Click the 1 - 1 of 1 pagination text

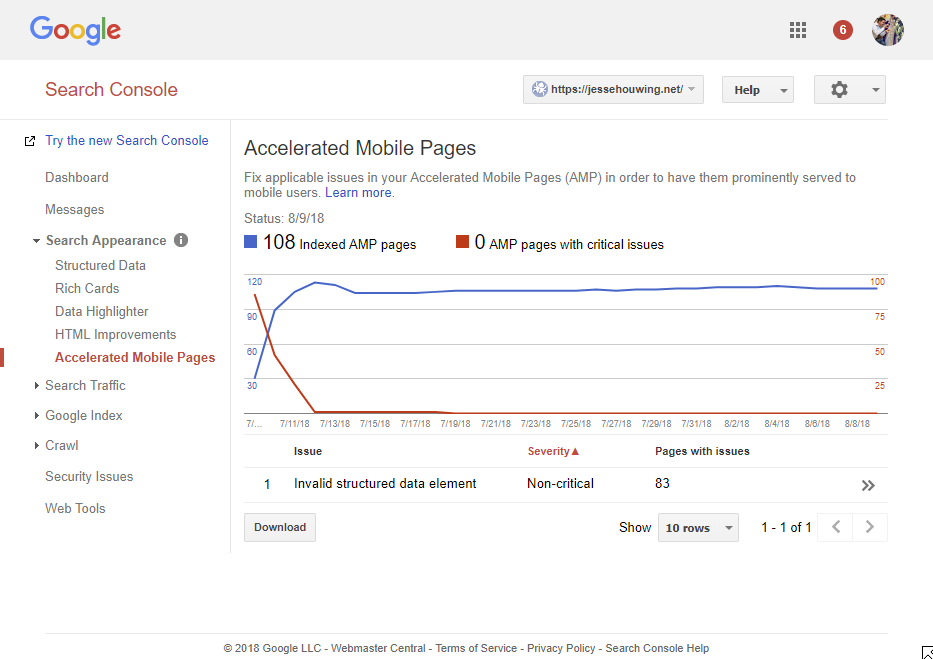(x=786, y=528)
